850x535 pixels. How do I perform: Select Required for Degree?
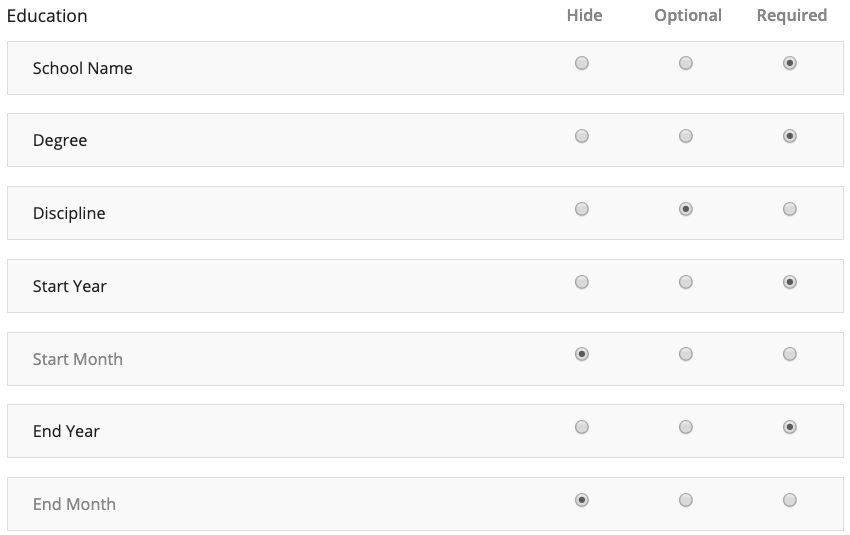790,136
